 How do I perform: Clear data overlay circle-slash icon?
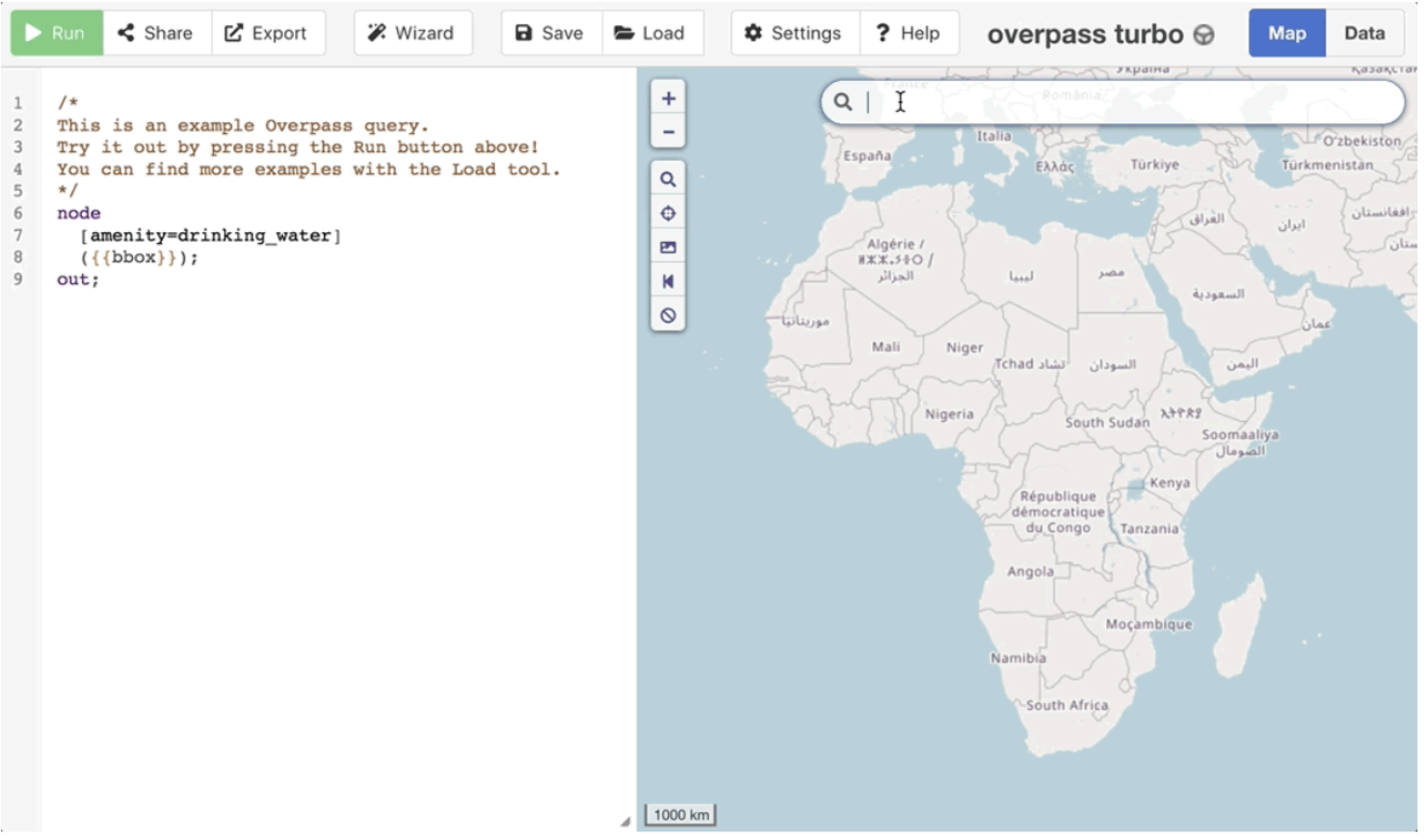668,315
